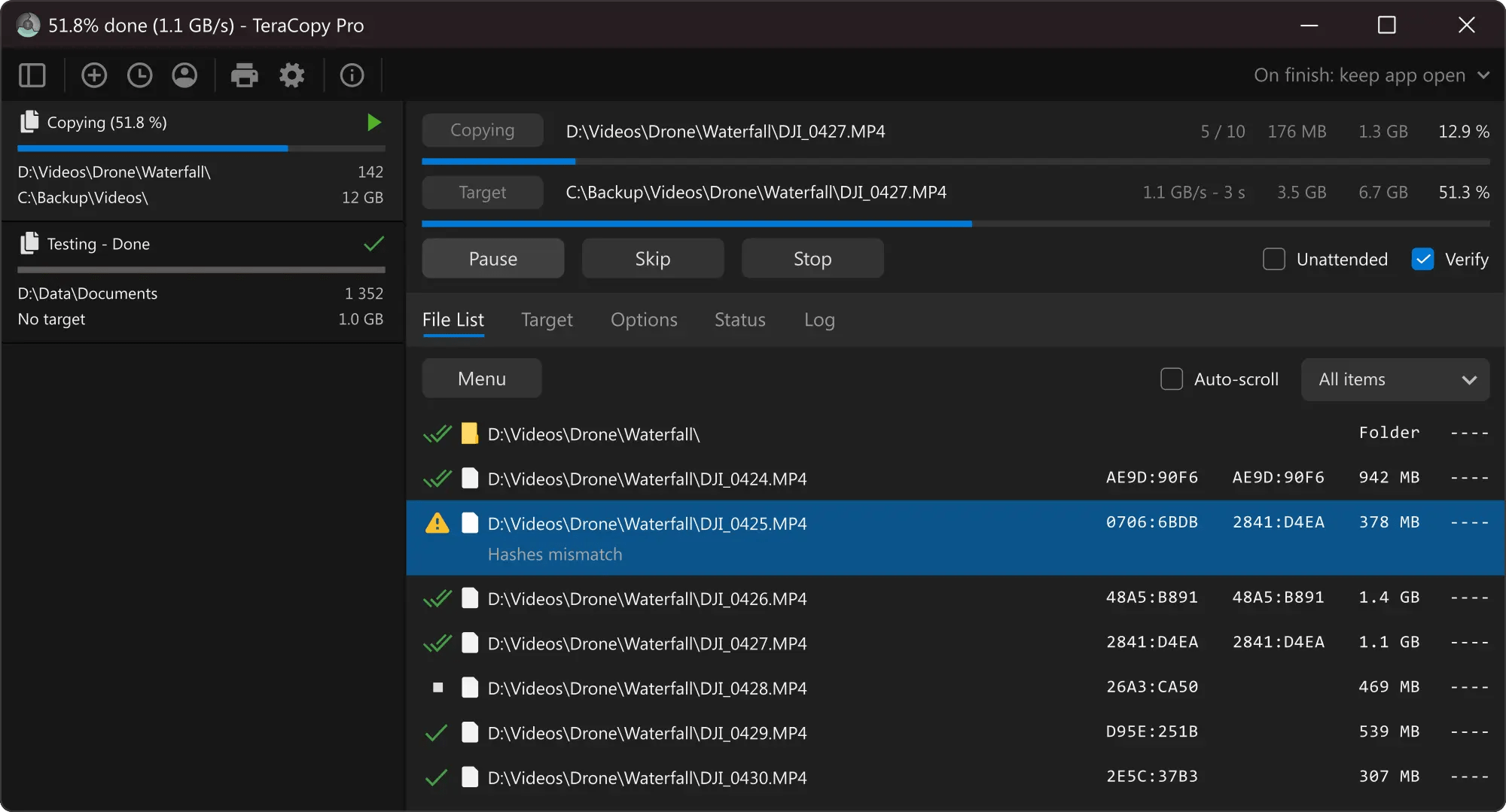This screenshot has width=1506, height=812.
Task: Open TeraCopy settings
Action: tap(292, 75)
